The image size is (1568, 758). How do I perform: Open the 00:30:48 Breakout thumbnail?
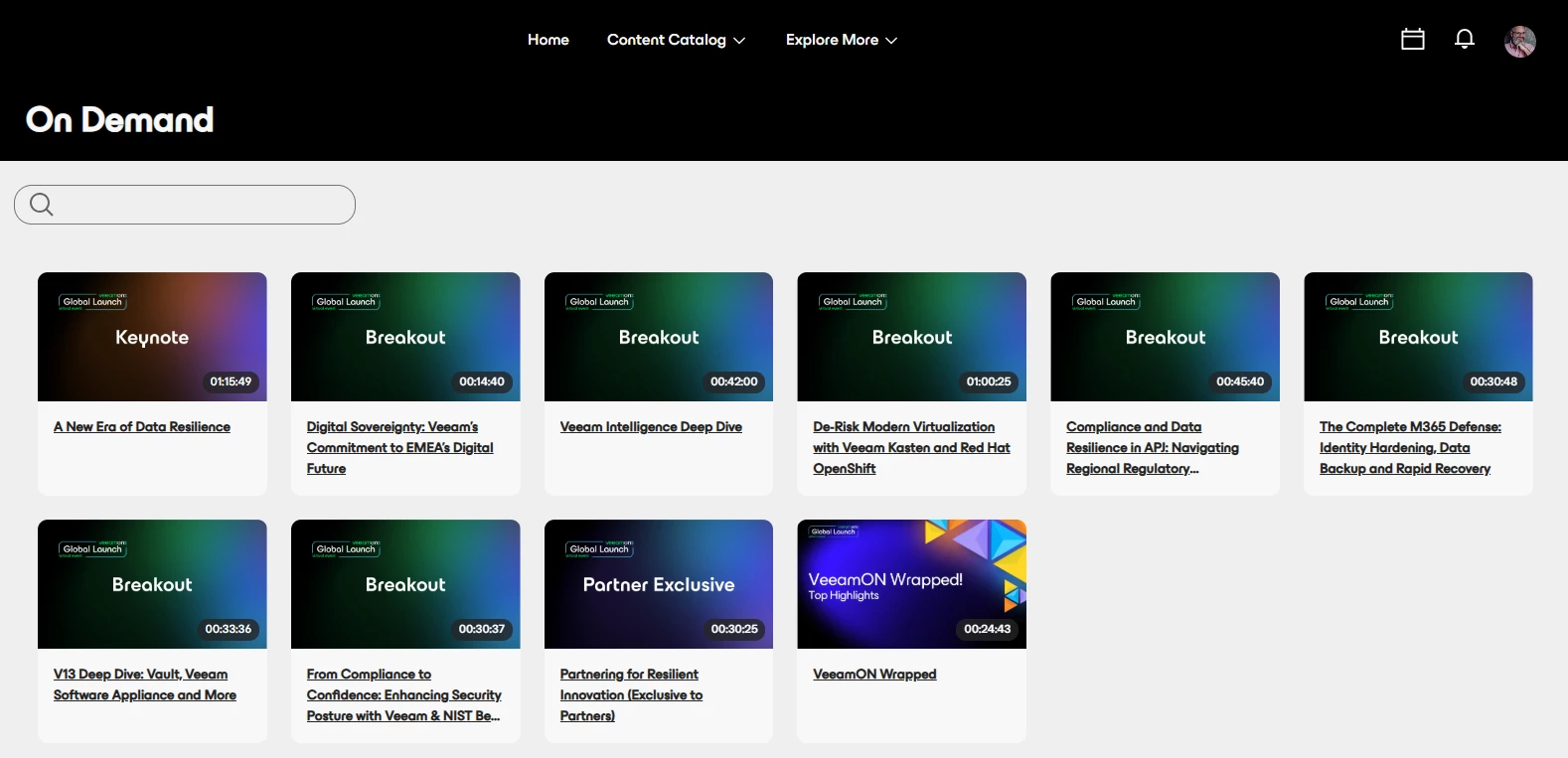1418,337
